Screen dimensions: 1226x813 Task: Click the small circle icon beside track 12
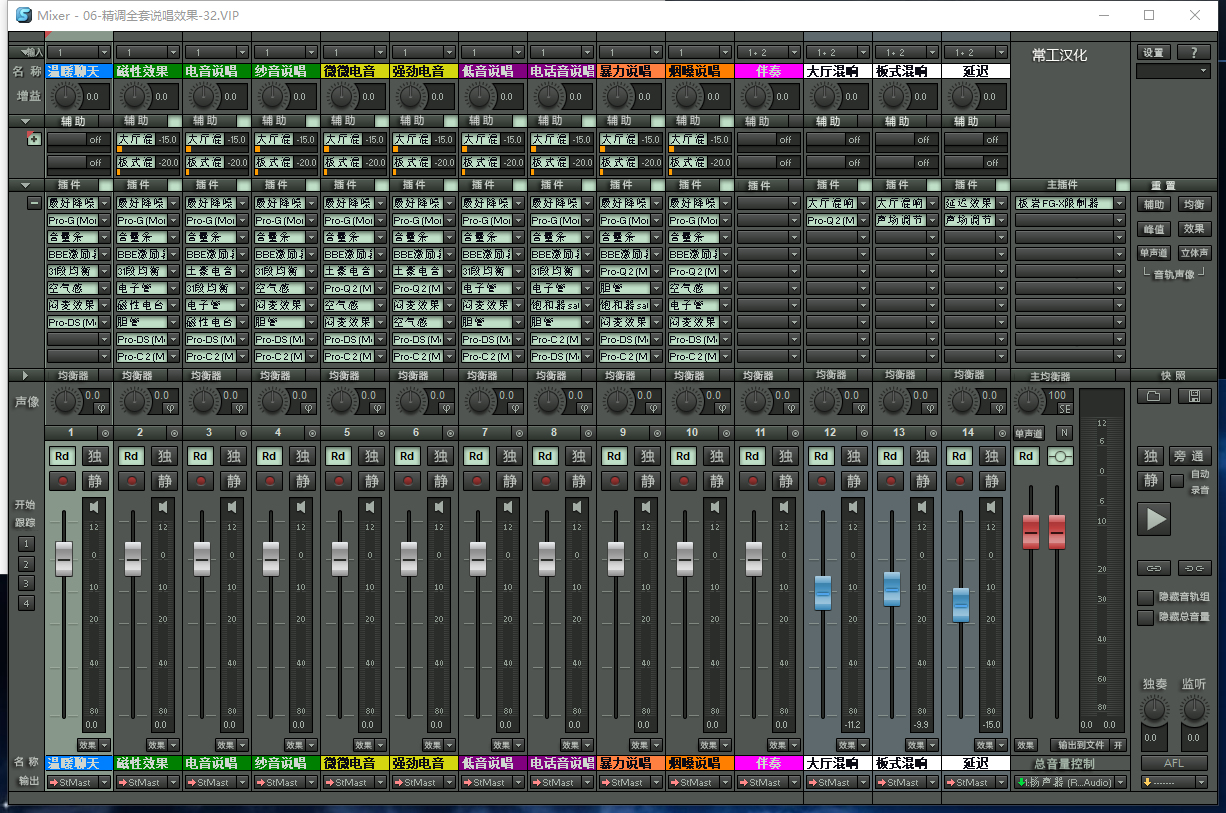pyautogui.click(x=864, y=433)
